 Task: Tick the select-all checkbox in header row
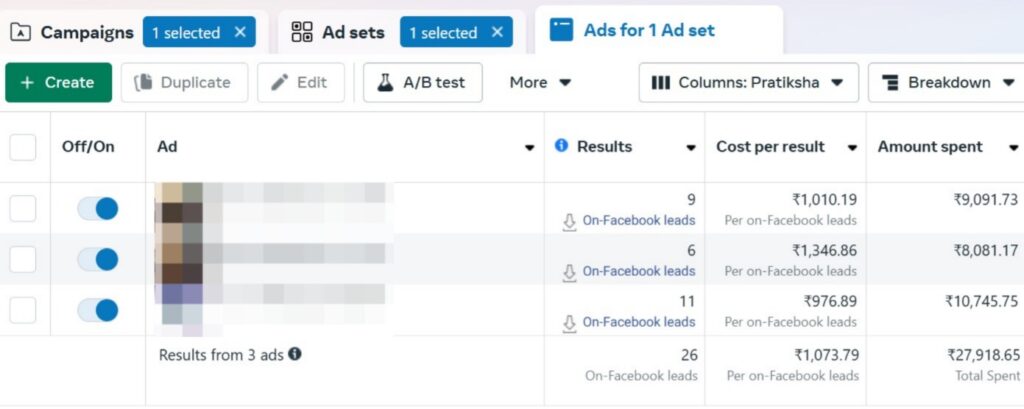point(22,147)
